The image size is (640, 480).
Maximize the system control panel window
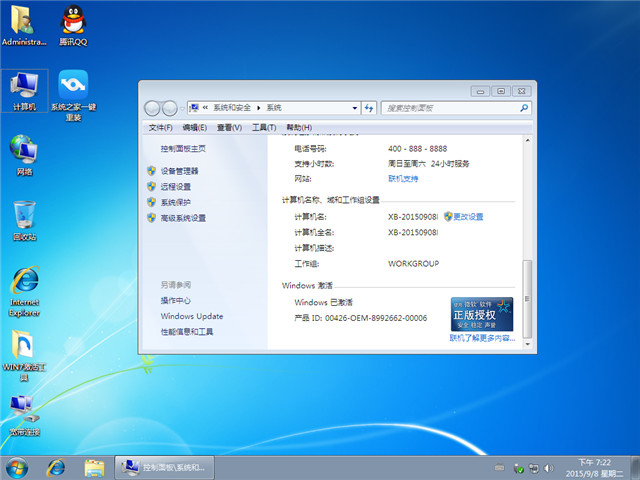coord(501,91)
